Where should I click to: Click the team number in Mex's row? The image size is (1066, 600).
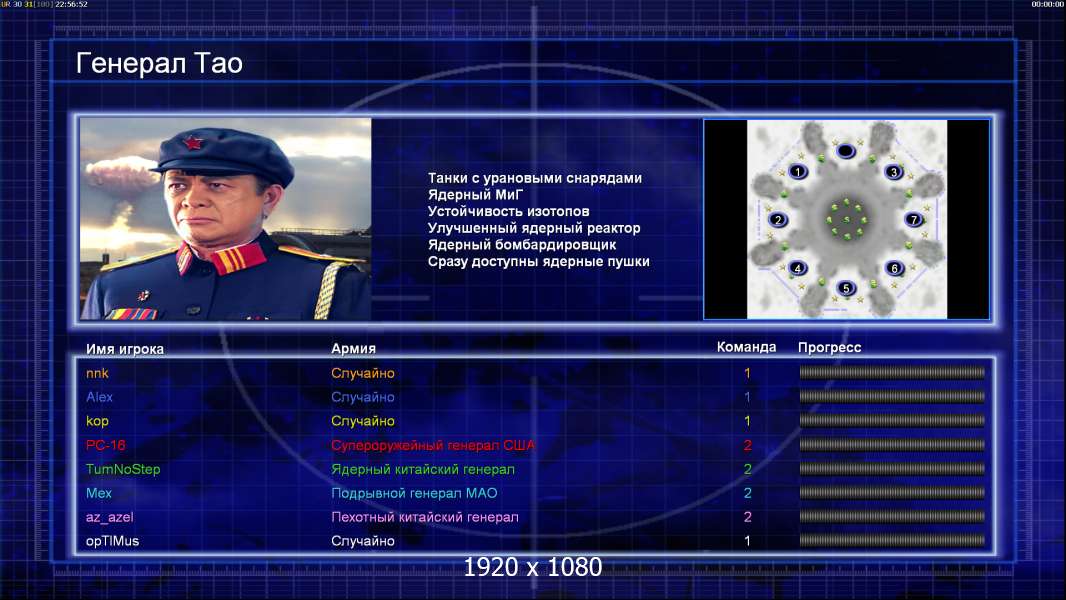coord(747,493)
